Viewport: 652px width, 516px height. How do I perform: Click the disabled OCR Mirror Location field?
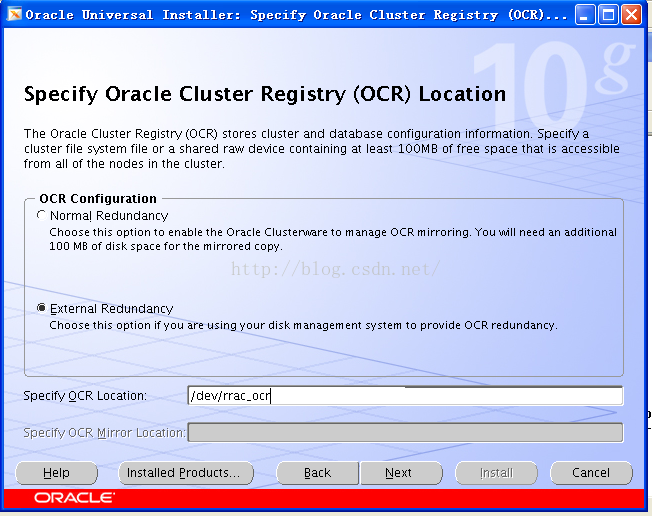tap(405, 432)
